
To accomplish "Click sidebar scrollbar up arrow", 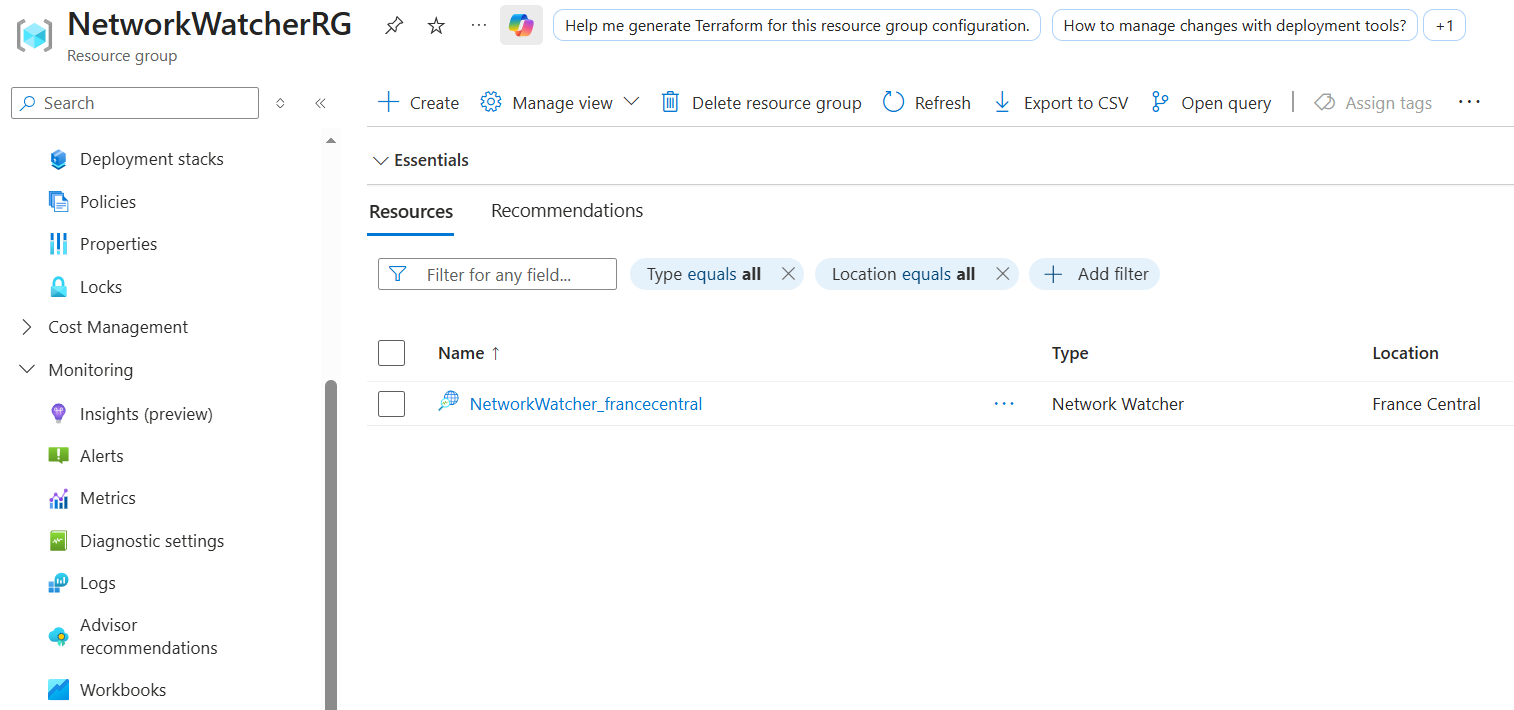I will [x=331, y=140].
